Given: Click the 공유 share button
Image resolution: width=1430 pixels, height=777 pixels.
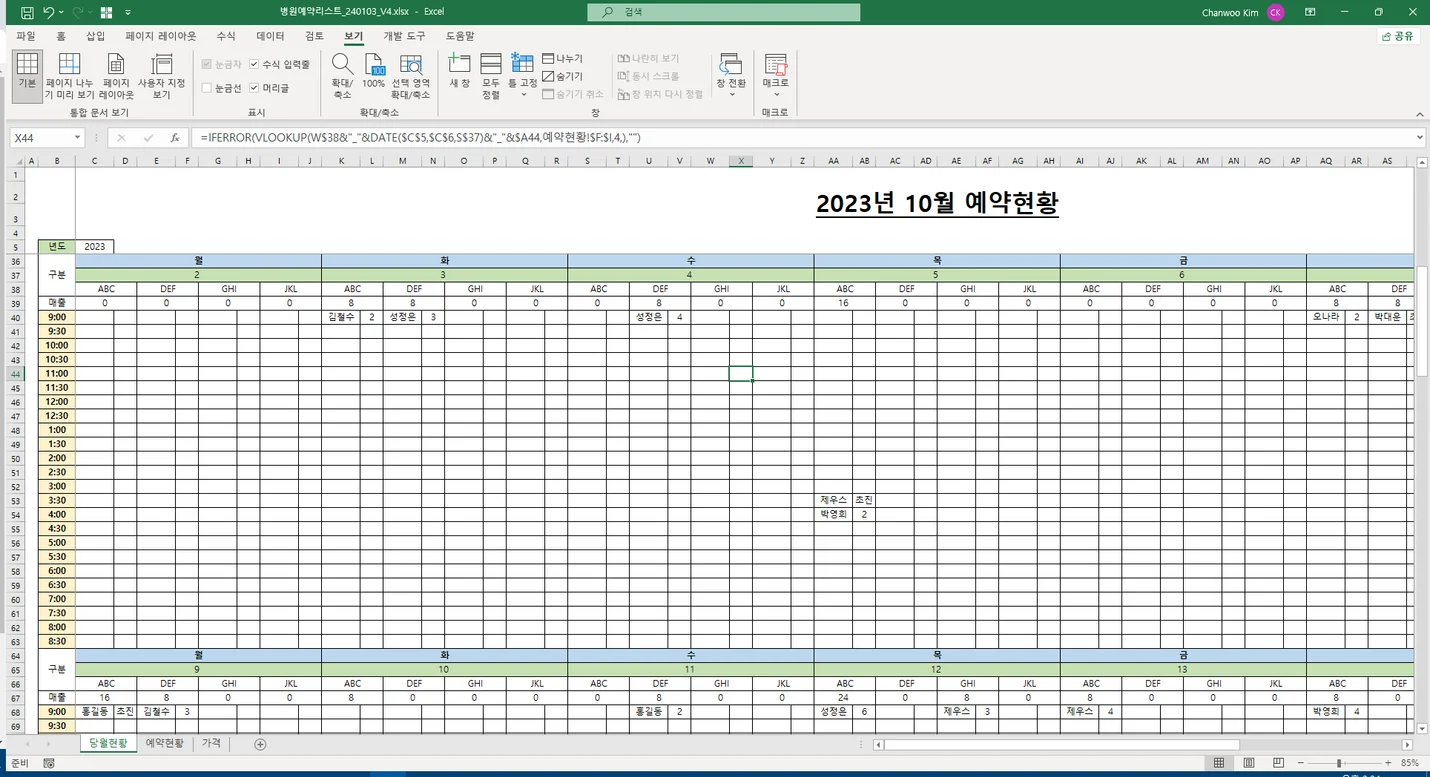Looking at the screenshot, I should (x=1398, y=36).
